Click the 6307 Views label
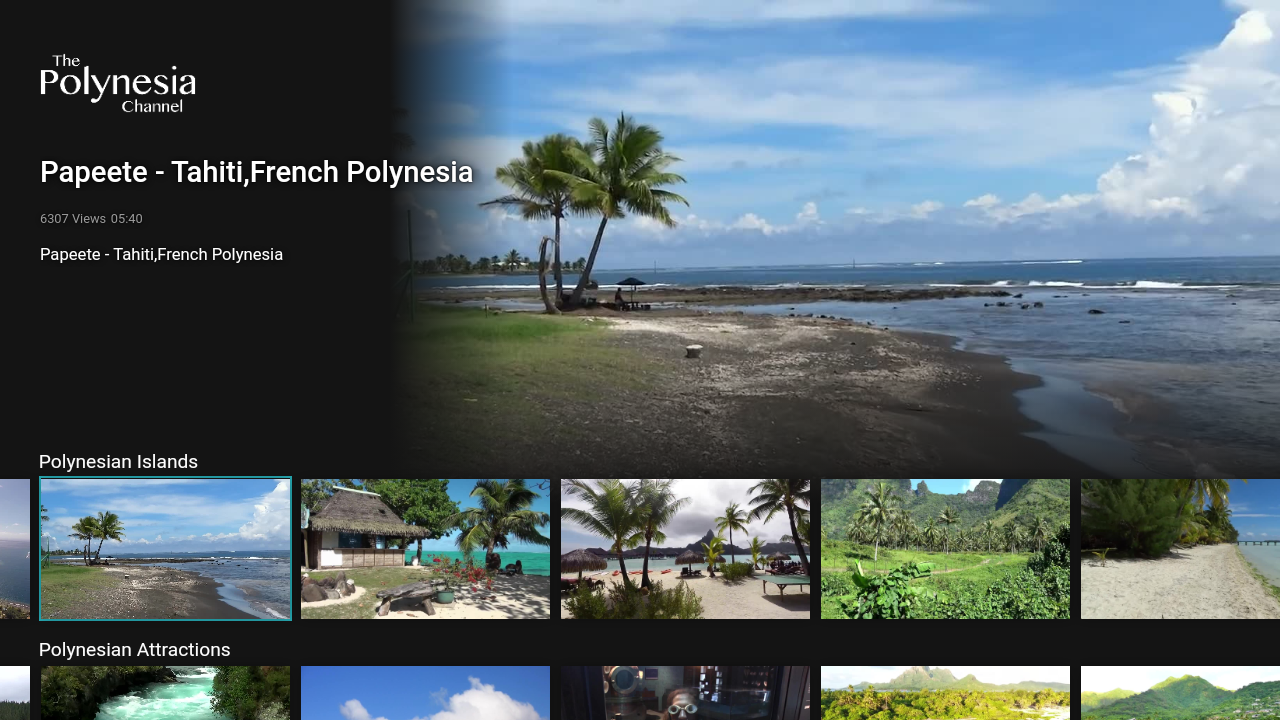The width and height of the screenshot is (1280, 720). tap(73, 219)
